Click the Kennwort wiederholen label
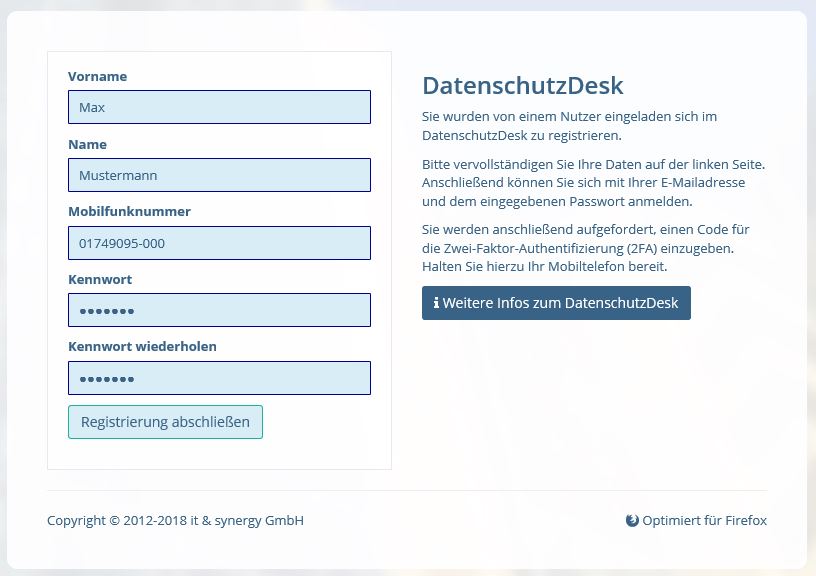The width and height of the screenshot is (816, 576). [x=142, y=347]
